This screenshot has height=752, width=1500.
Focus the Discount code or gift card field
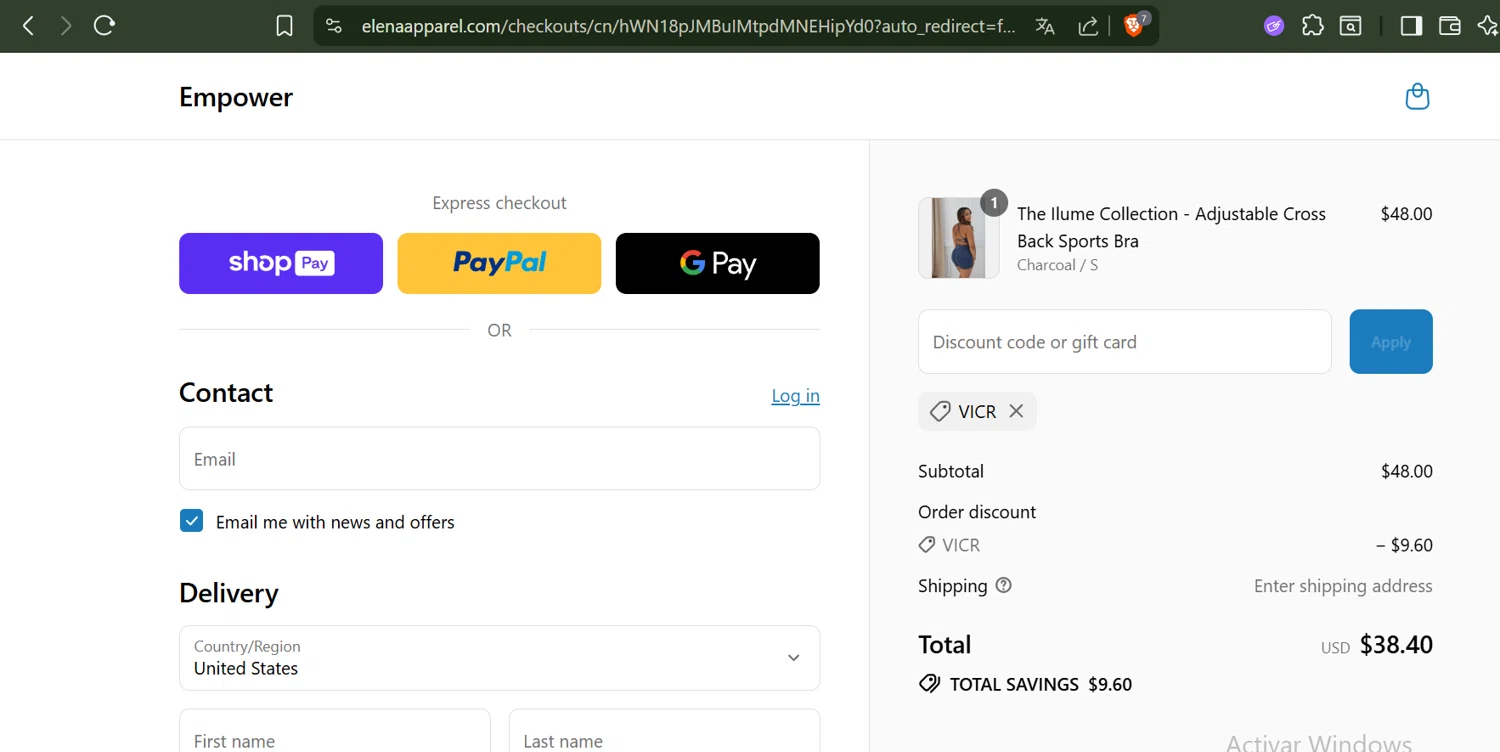tap(1124, 342)
